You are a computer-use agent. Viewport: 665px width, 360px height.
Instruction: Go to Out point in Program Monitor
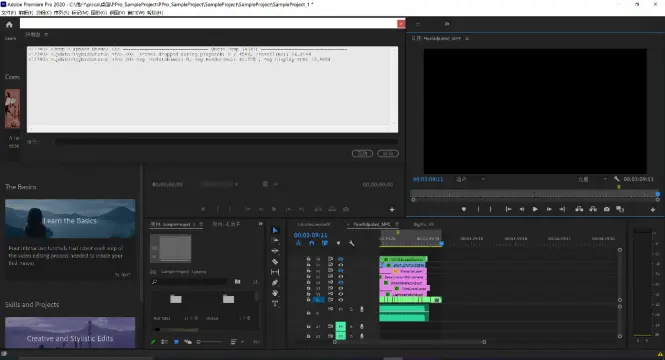[562, 209]
